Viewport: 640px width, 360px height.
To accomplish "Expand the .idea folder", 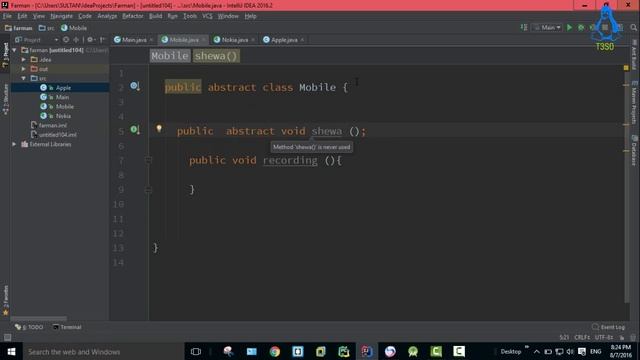I will [x=24, y=60].
